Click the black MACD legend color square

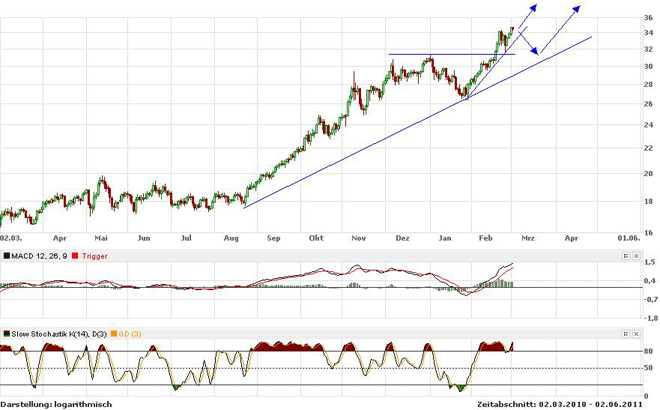[5, 257]
